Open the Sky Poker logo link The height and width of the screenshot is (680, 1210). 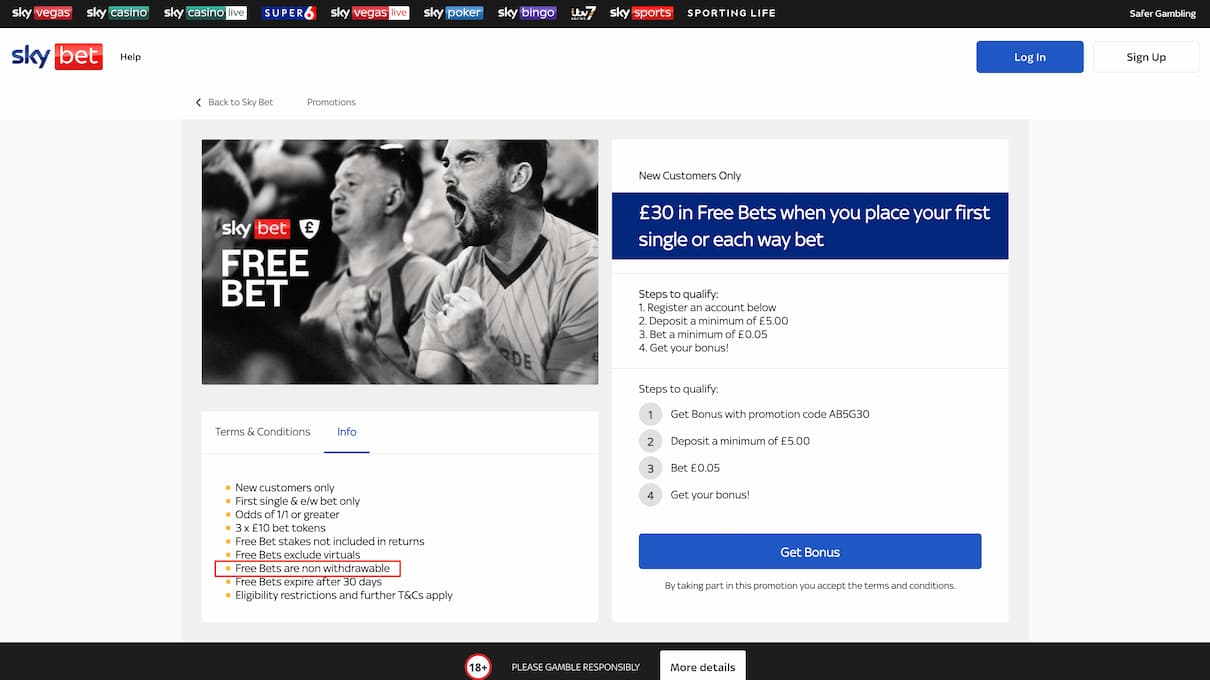tap(454, 13)
